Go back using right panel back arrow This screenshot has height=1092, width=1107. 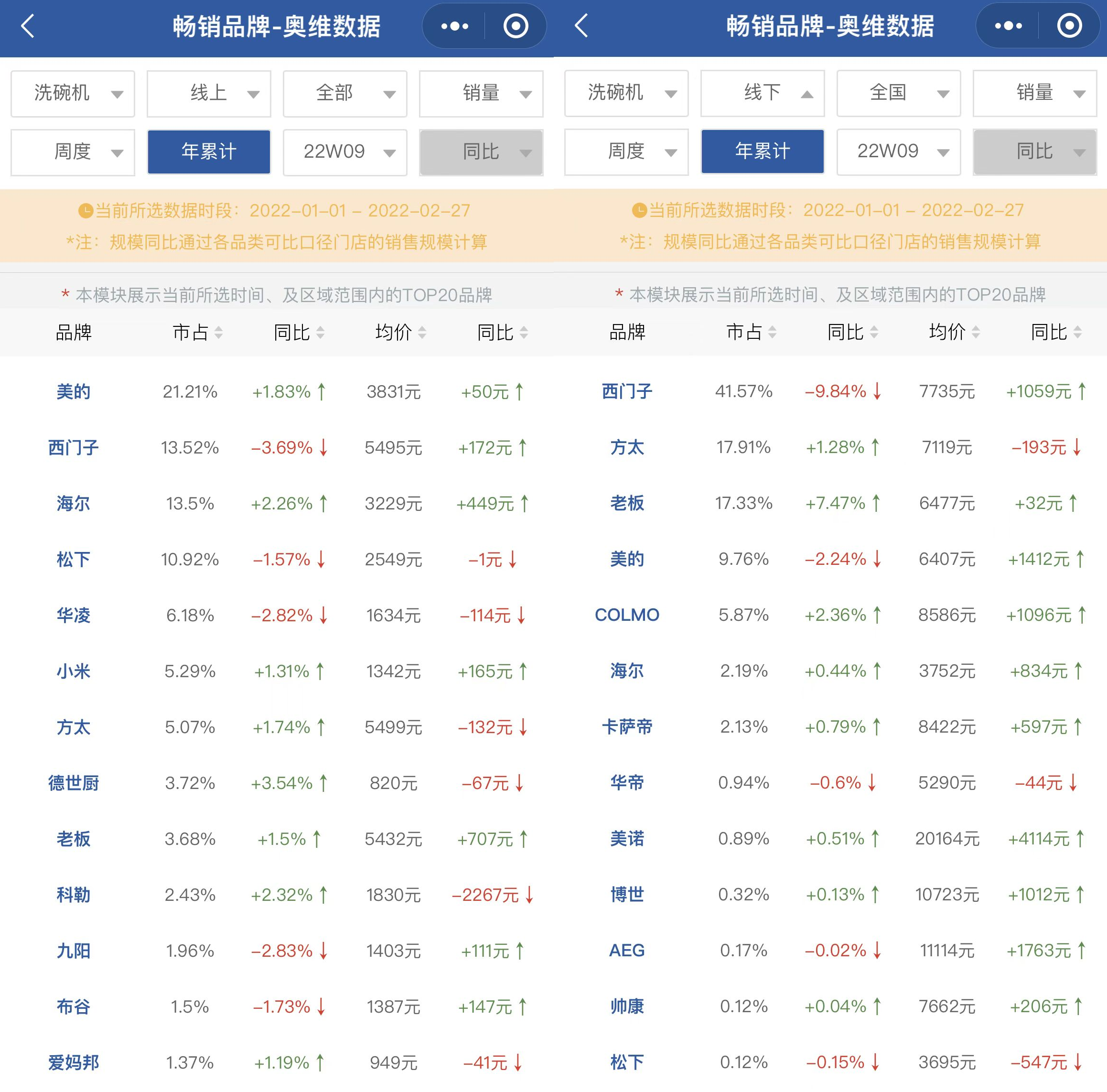(x=581, y=26)
